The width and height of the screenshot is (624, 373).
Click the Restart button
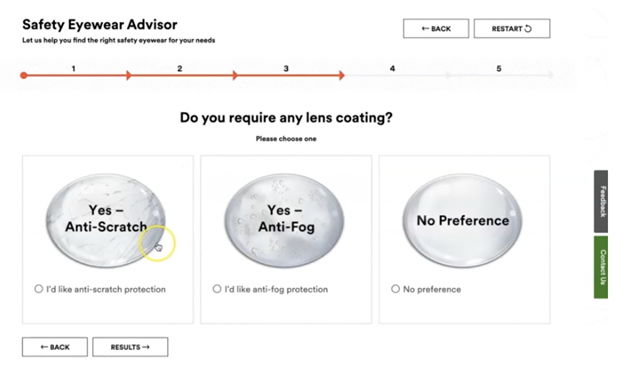[x=512, y=28]
